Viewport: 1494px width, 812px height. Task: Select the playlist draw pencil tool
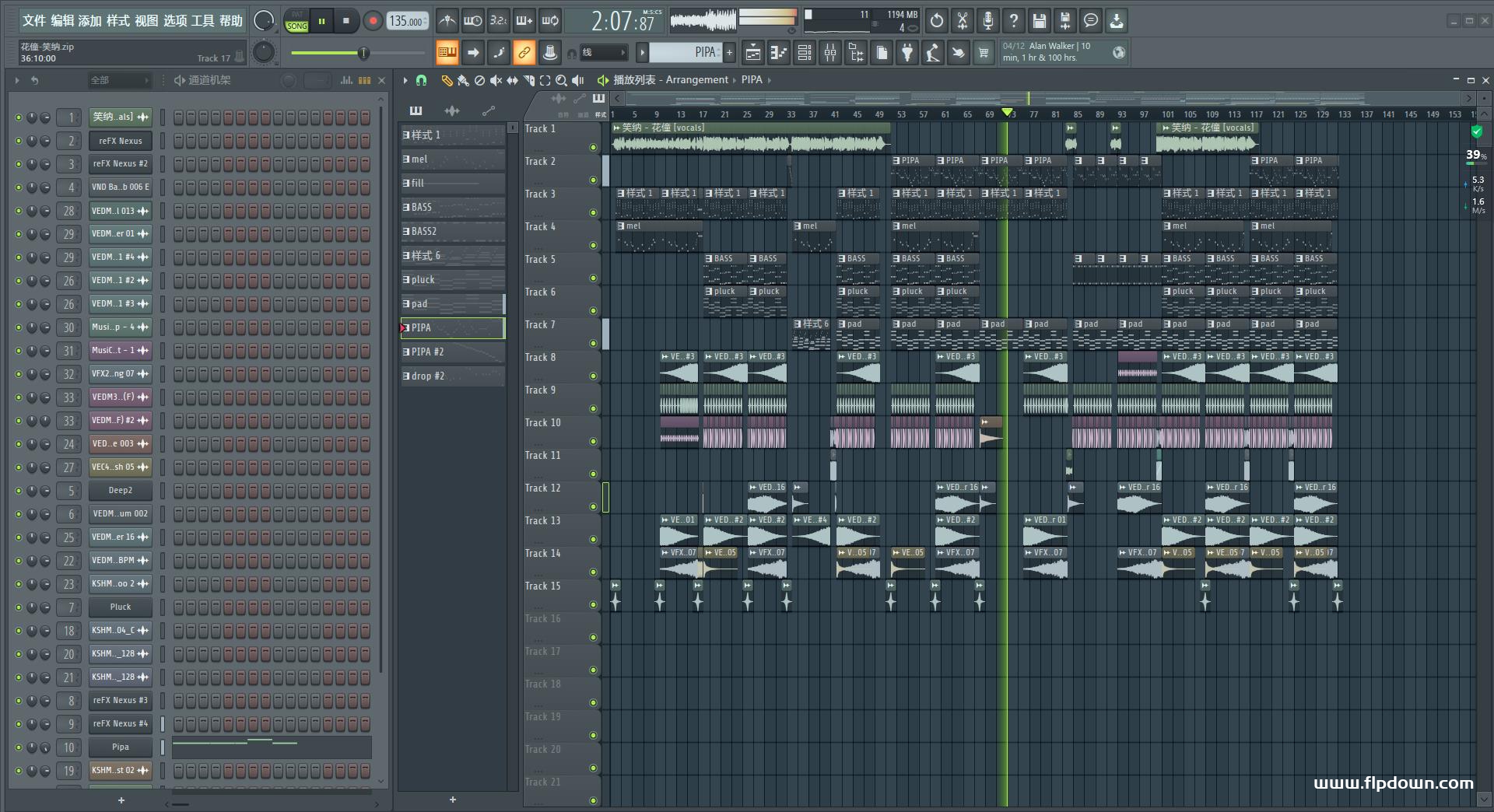pyautogui.click(x=447, y=80)
